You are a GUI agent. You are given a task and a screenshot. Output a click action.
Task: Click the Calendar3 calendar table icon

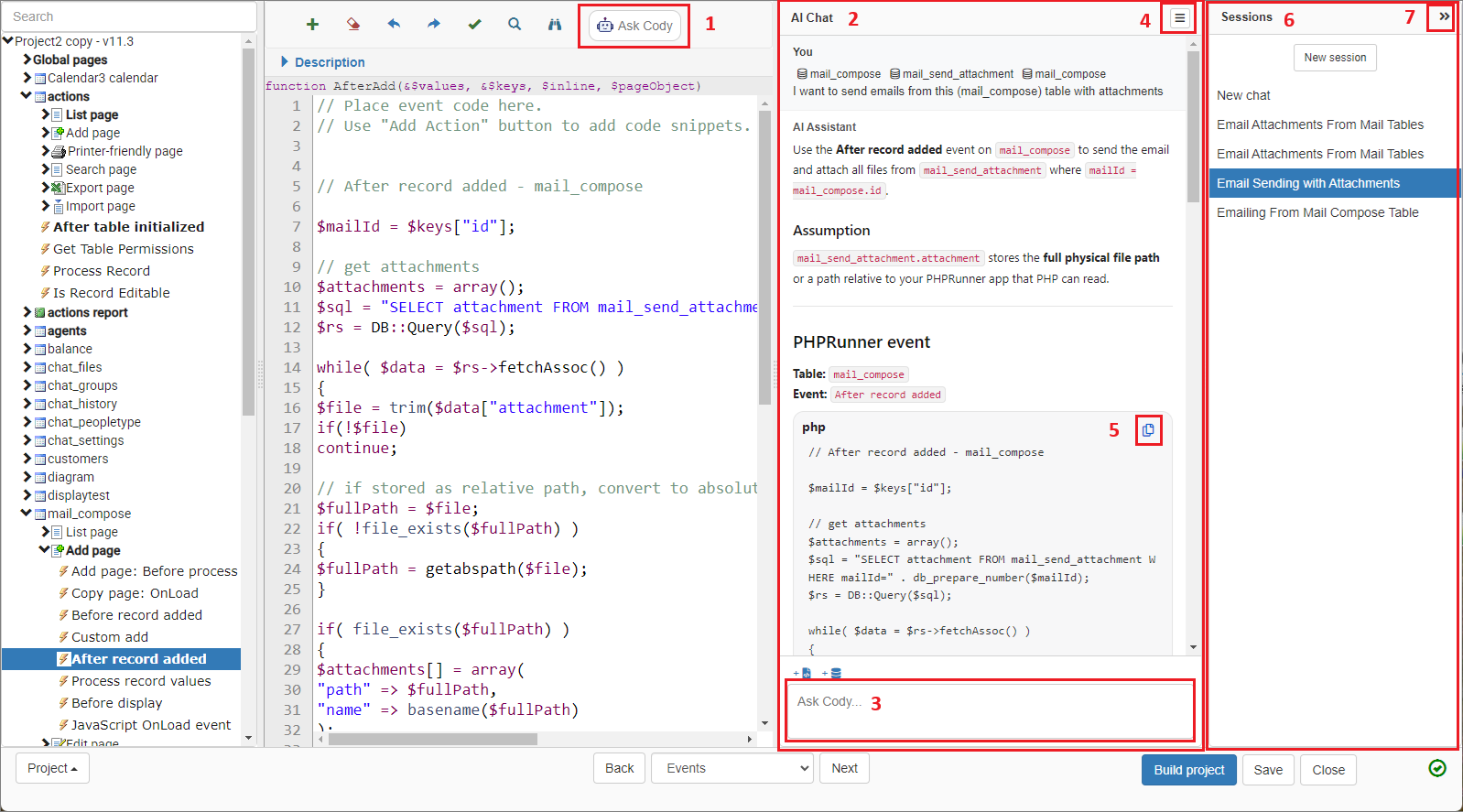pyautogui.click(x=39, y=78)
